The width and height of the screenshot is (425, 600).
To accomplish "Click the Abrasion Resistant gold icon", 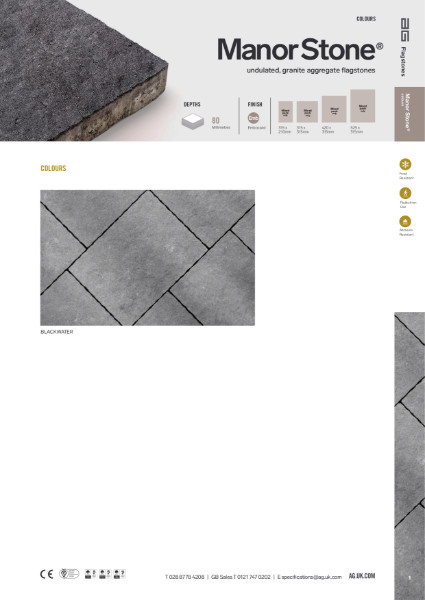I will click(x=405, y=222).
